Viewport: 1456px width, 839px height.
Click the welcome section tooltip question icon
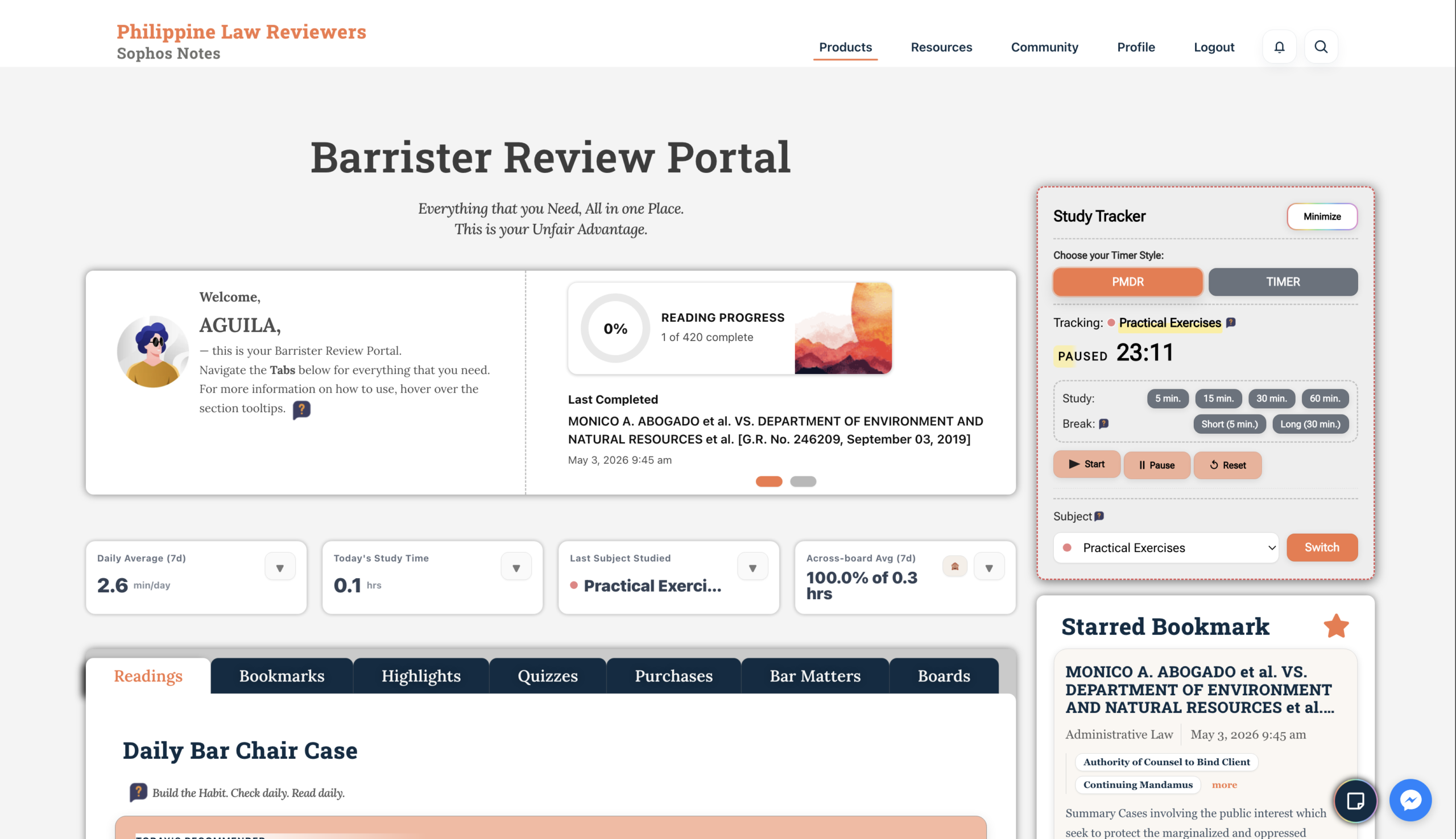(301, 410)
